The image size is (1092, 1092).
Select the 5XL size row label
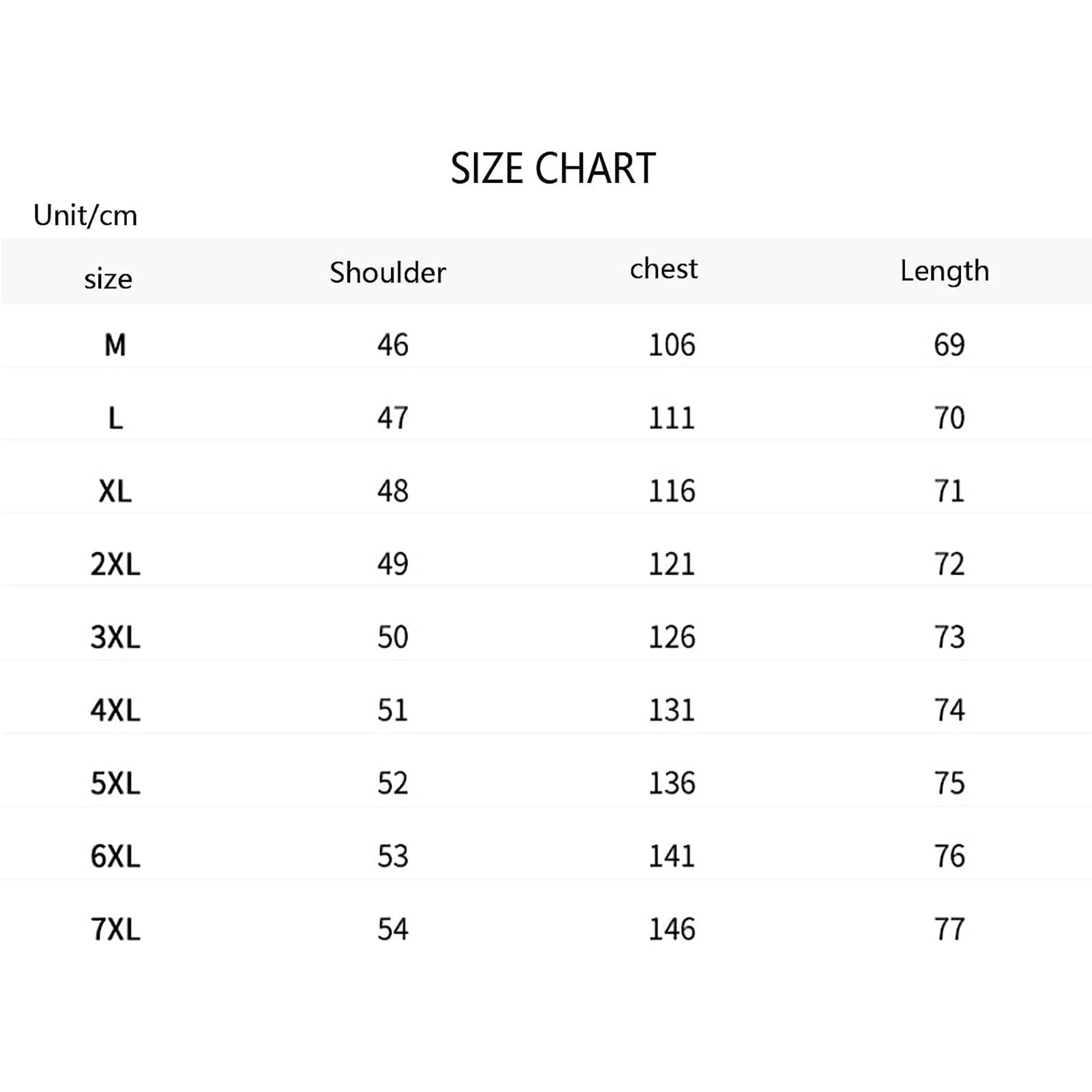[x=115, y=783]
